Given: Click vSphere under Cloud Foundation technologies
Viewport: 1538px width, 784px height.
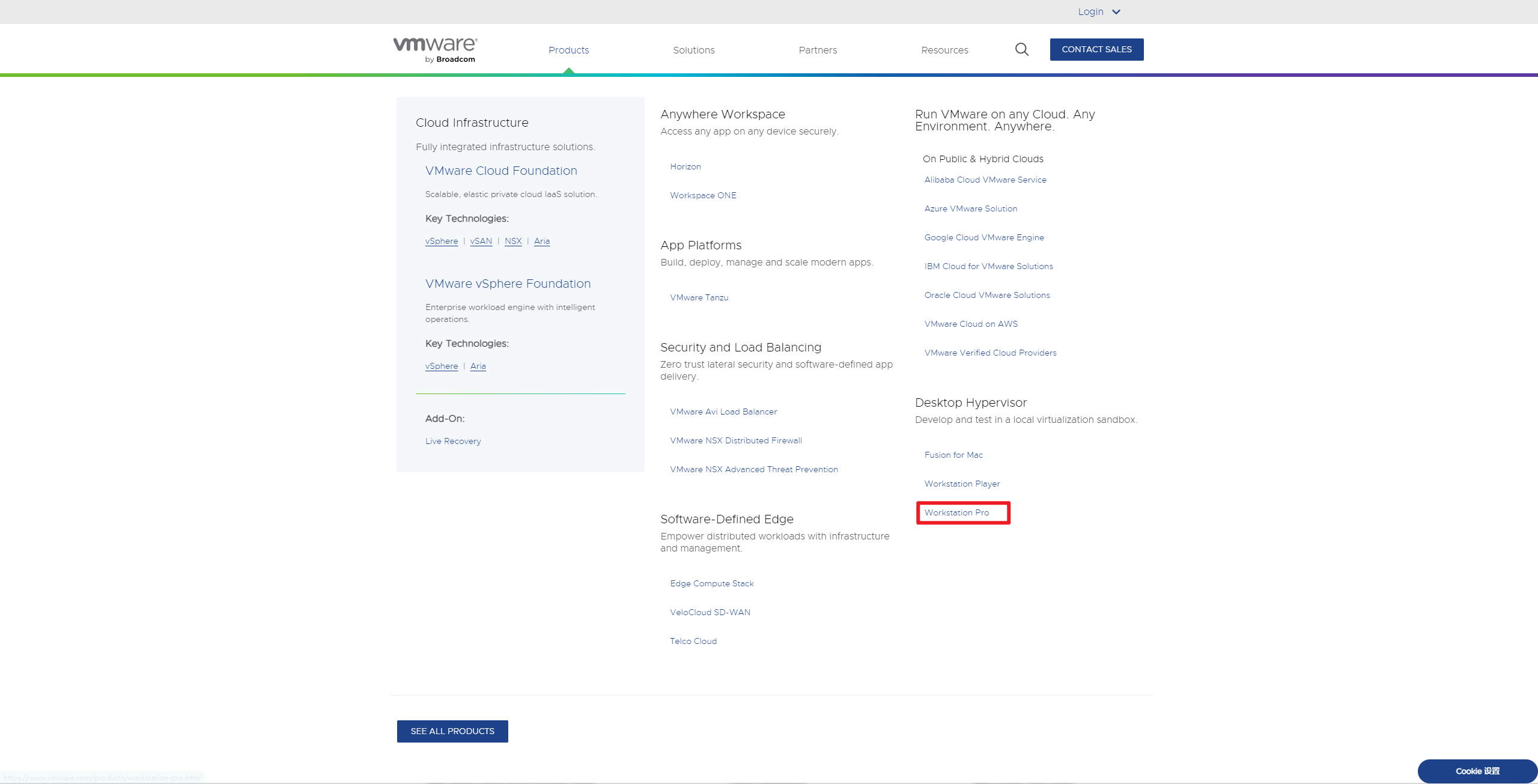Looking at the screenshot, I should click(x=442, y=241).
